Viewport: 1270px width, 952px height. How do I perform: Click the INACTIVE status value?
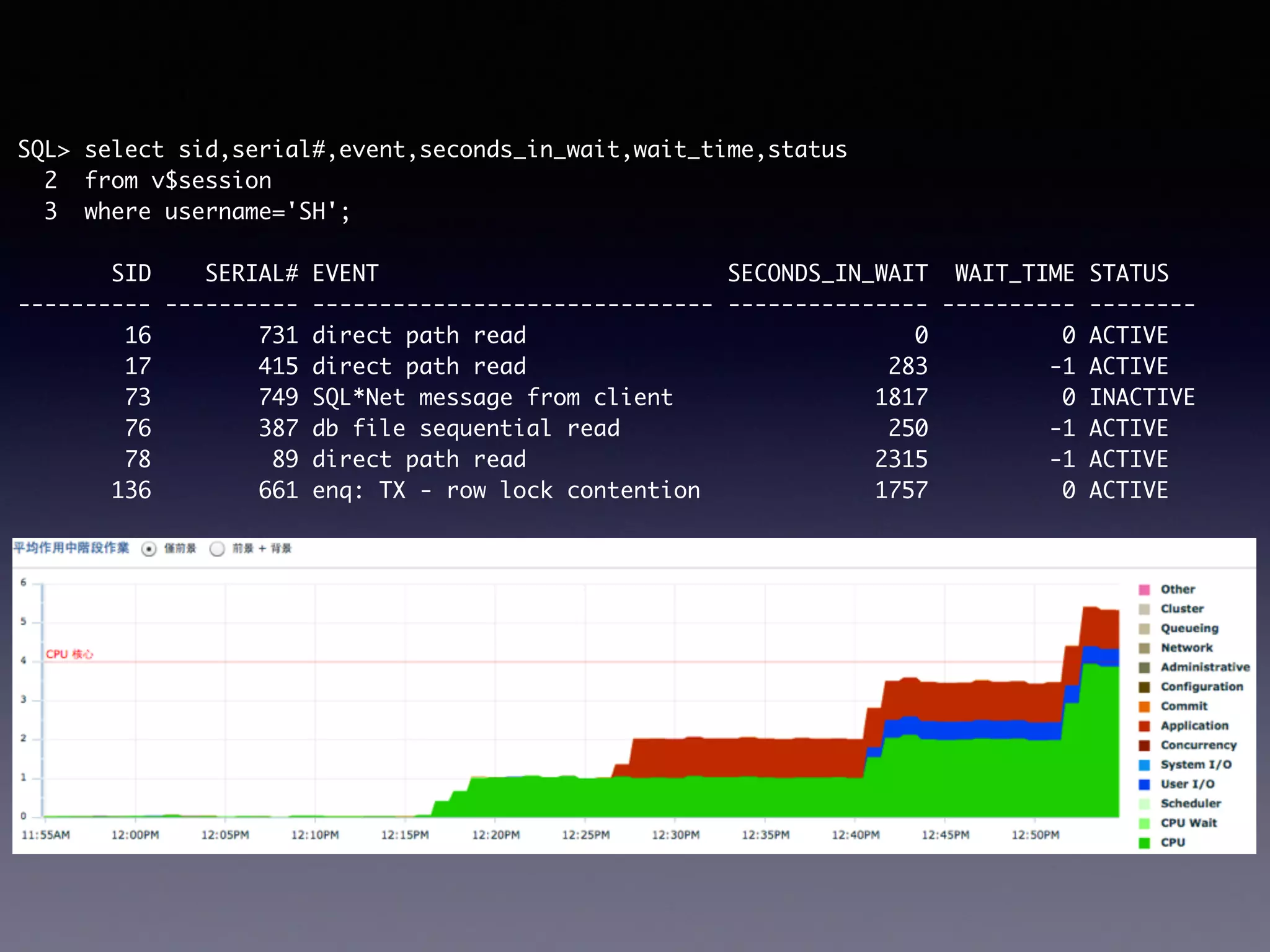pos(1142,397)
